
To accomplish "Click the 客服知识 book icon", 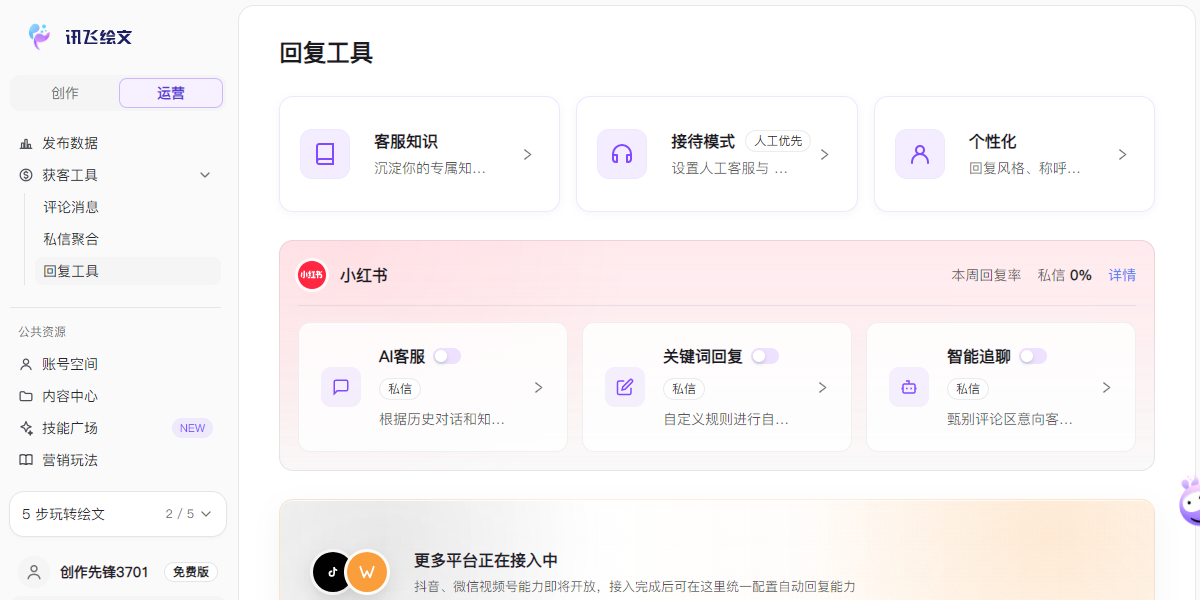I will point(325,154).
